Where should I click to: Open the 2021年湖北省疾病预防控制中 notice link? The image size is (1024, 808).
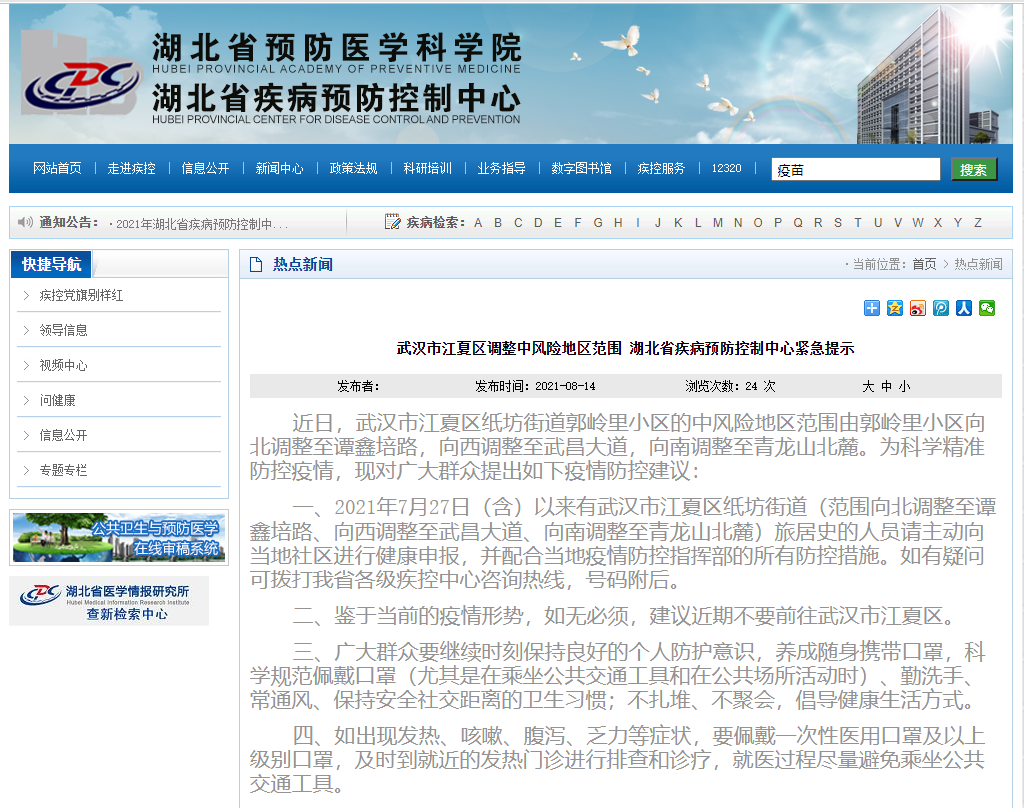point(202,224)
